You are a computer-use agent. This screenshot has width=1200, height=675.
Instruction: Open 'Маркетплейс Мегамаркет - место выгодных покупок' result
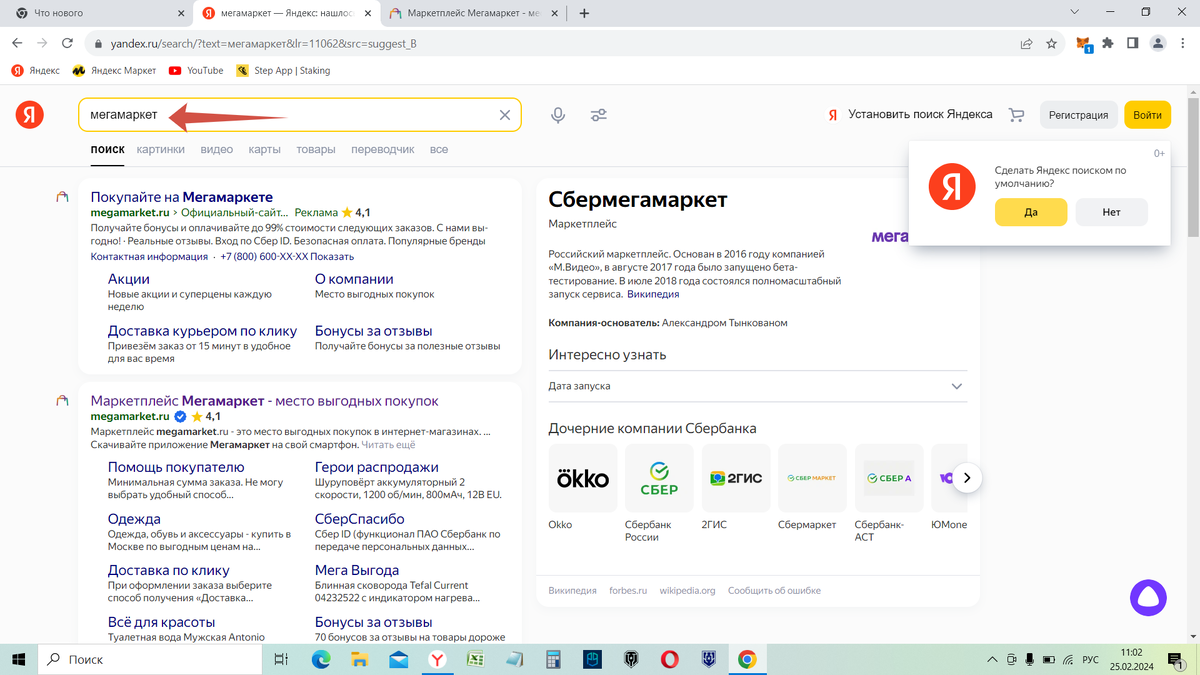click(x=264, y=401)
